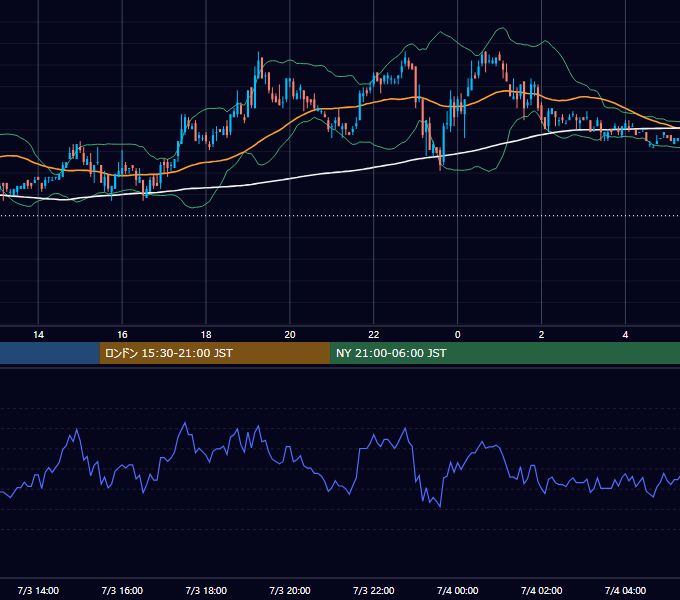Click the 7/4 02:00 date label
Screen dimensions: 680x600
tap(541, 590)
